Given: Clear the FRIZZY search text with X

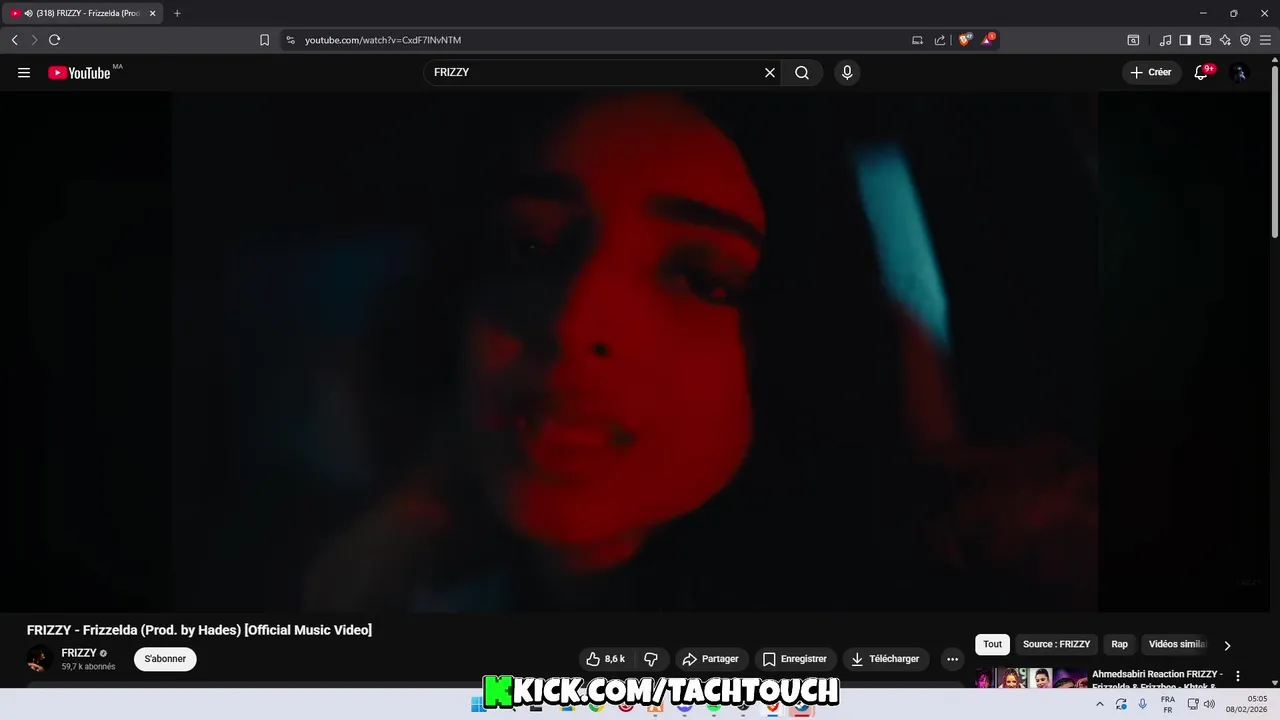Looking at the screenshot, I should (770, 72).
